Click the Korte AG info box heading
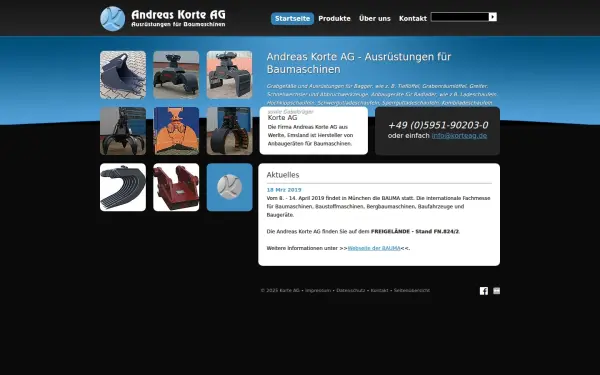600x375 pixels. 282,117
